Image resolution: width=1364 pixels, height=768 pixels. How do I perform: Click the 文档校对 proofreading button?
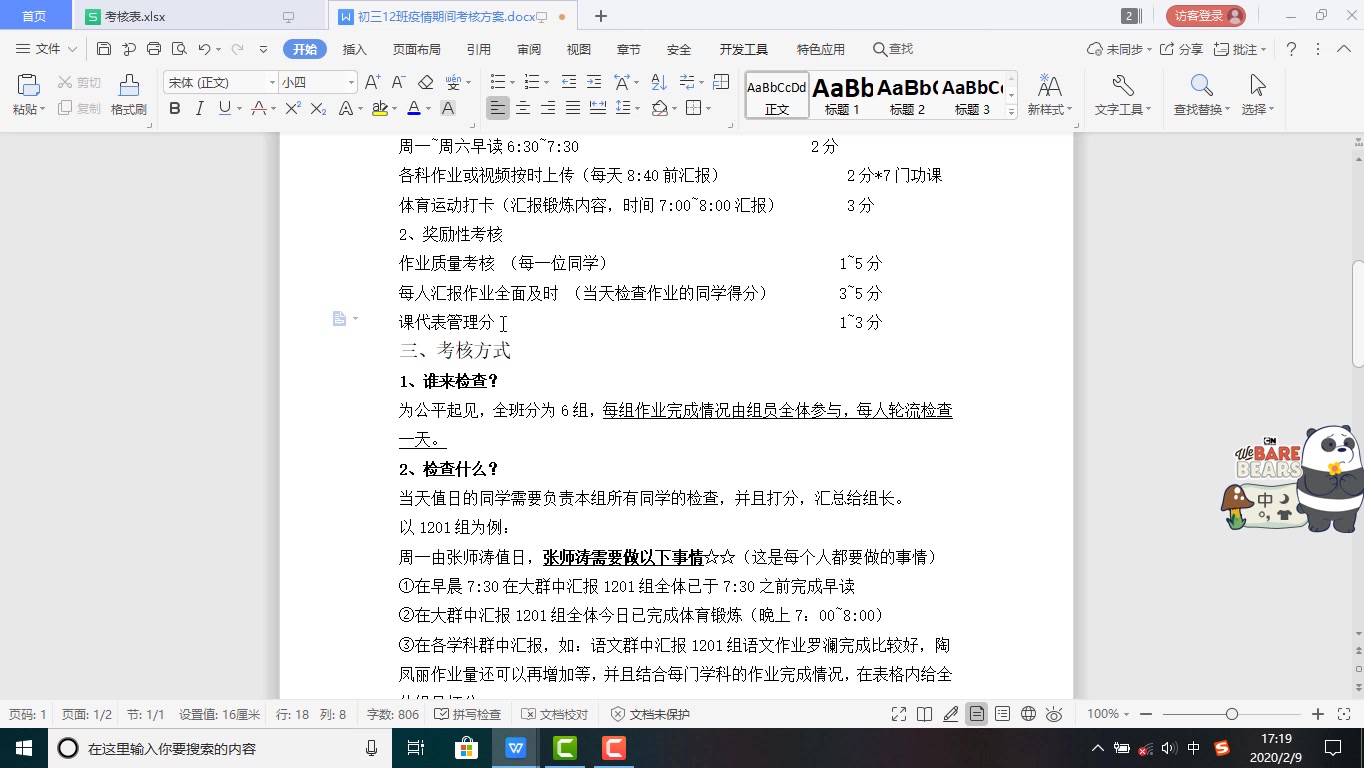click(556, 714)
